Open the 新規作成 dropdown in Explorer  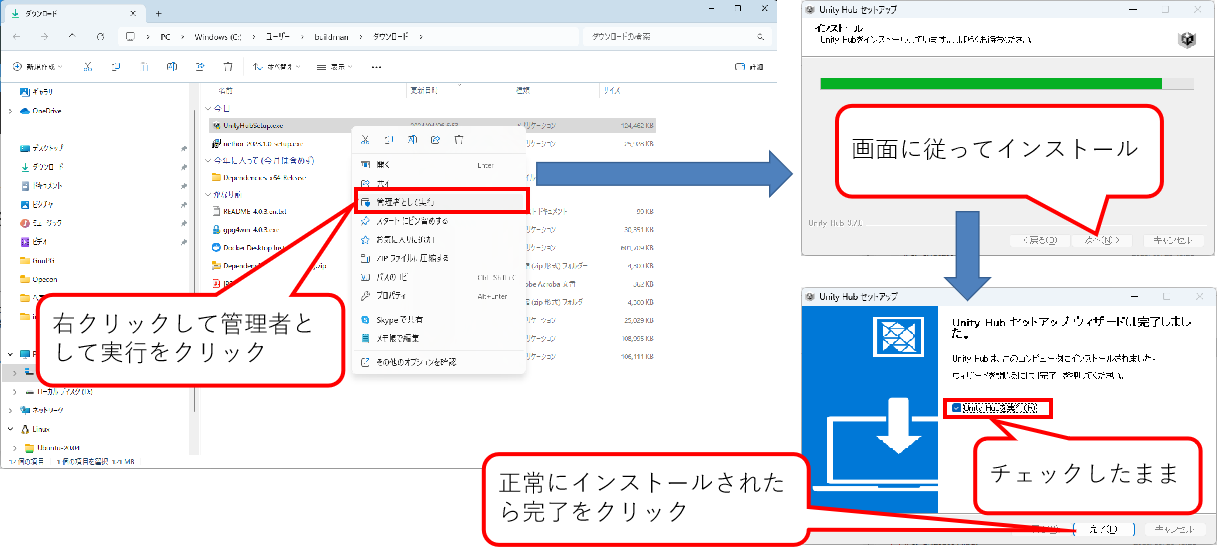39,67
